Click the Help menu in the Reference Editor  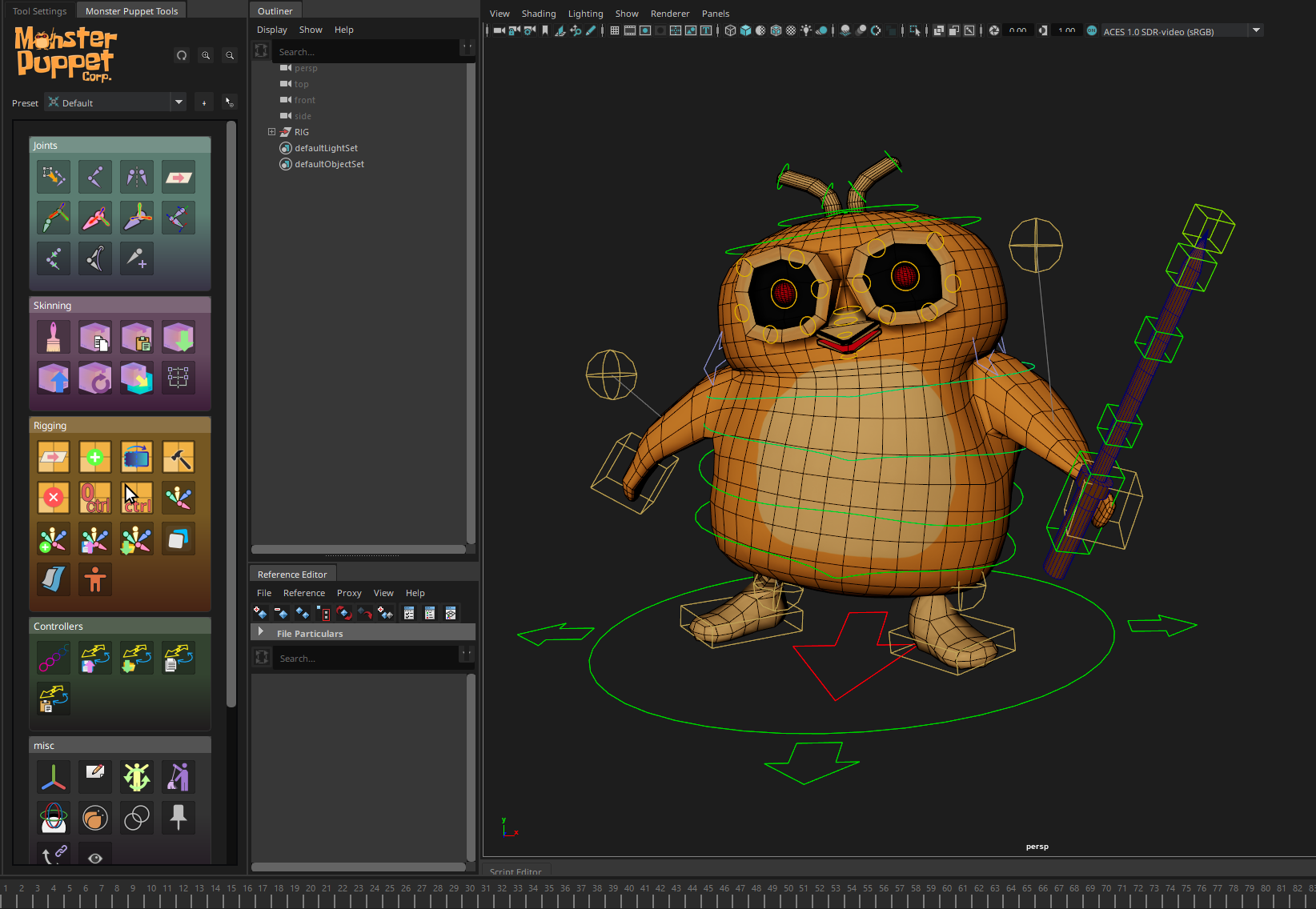tap(415, 593)
